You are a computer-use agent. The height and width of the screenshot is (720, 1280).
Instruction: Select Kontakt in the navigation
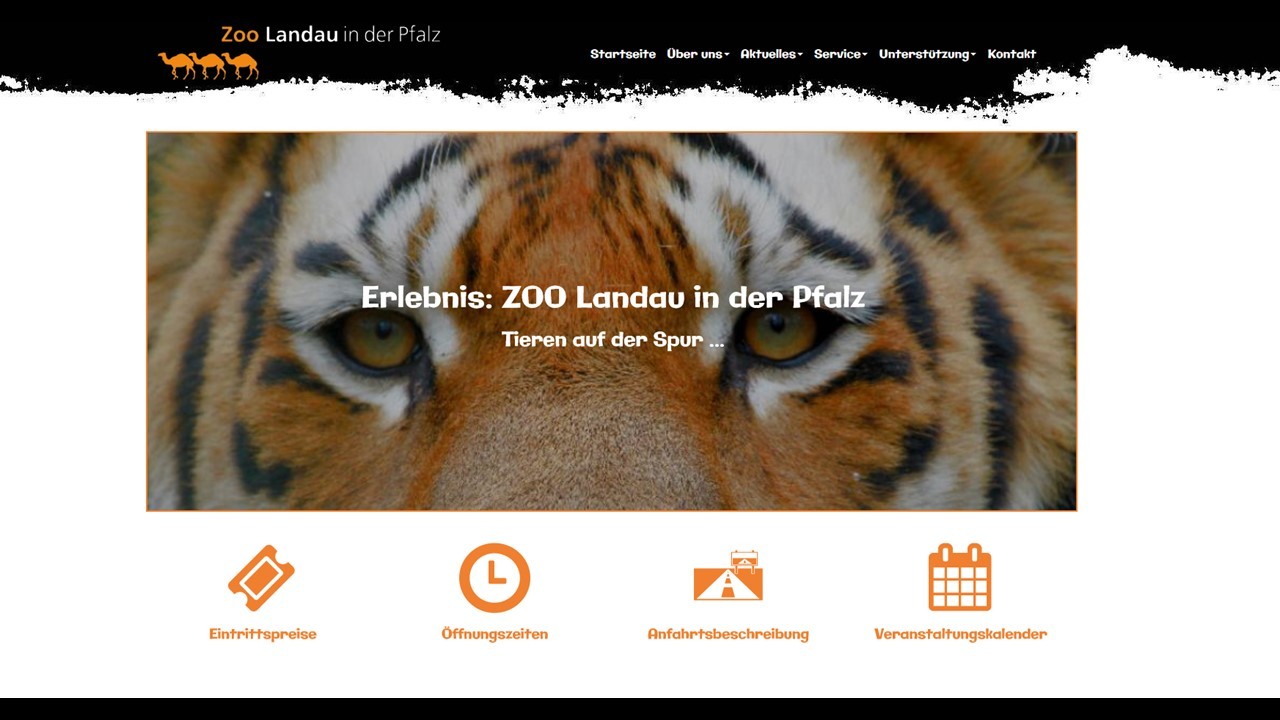pos(1012,54)
